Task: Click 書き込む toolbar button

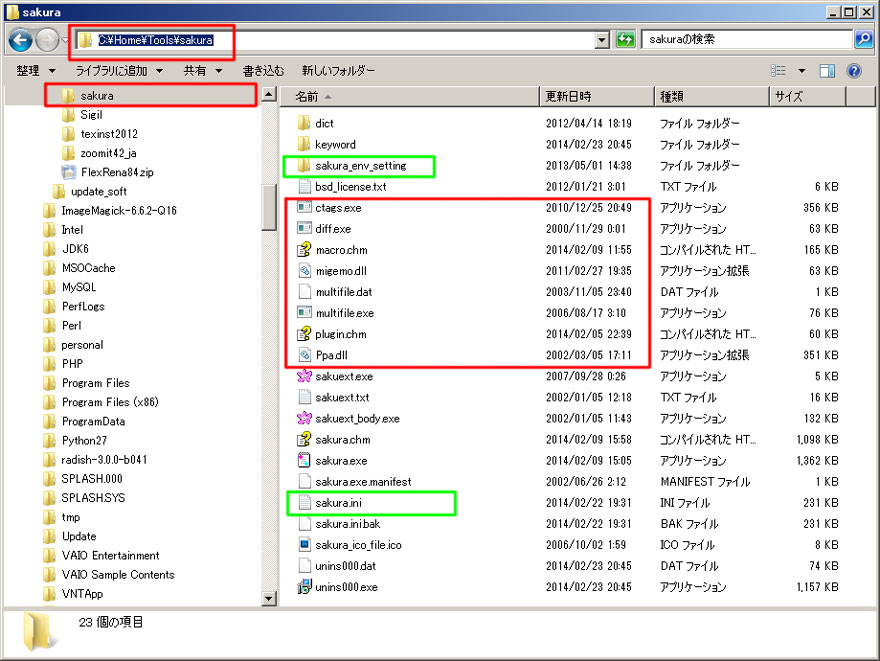Action: click(x=263, y=71)
